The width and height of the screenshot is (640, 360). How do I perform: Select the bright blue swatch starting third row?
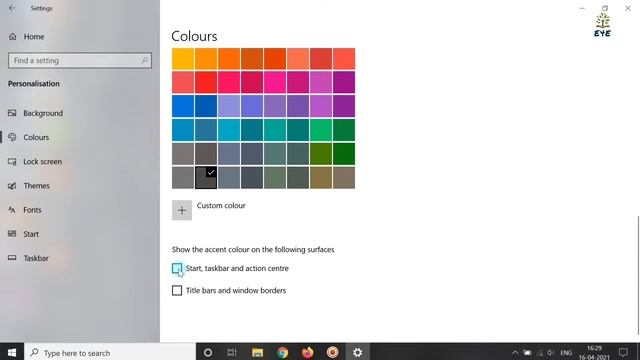pos(183,106)
